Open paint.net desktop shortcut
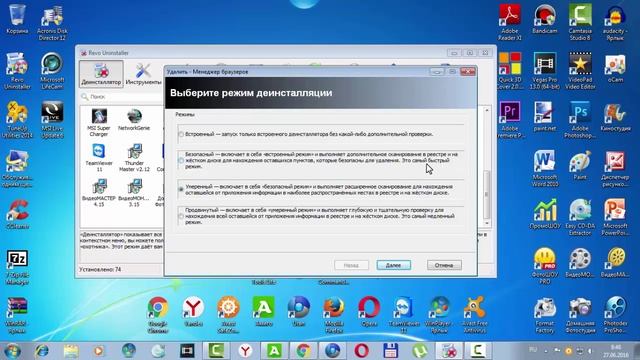This screenshot has width=640, height=360. tap(545, 117)
